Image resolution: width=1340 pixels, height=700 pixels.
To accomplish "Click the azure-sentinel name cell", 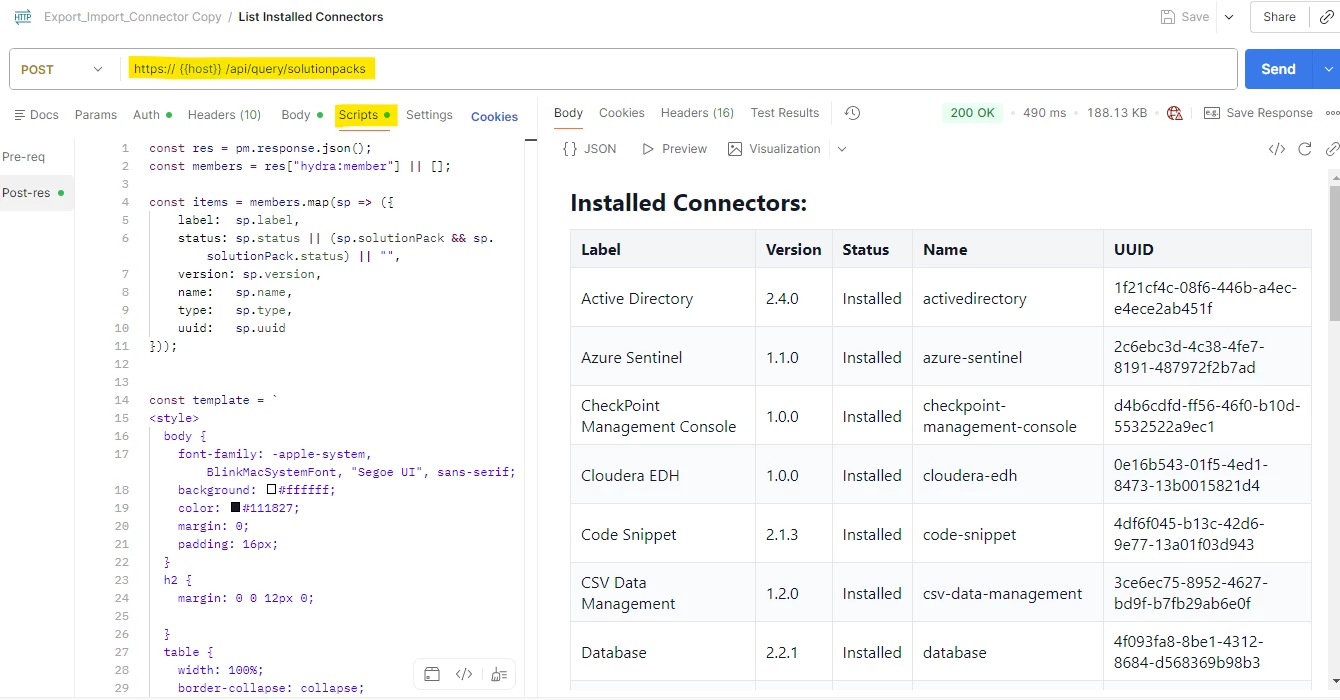I will coord(1008,357).
